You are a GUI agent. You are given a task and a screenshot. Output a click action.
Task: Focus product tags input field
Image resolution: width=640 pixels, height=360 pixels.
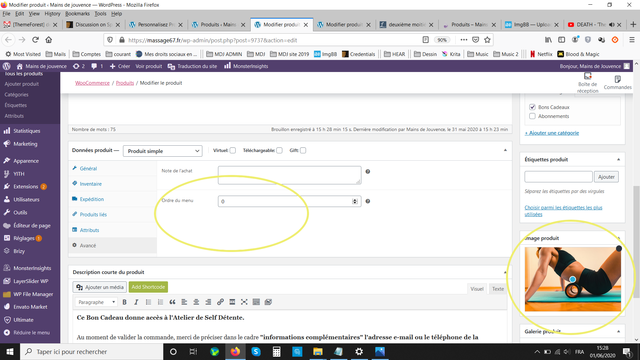(558, 177)
